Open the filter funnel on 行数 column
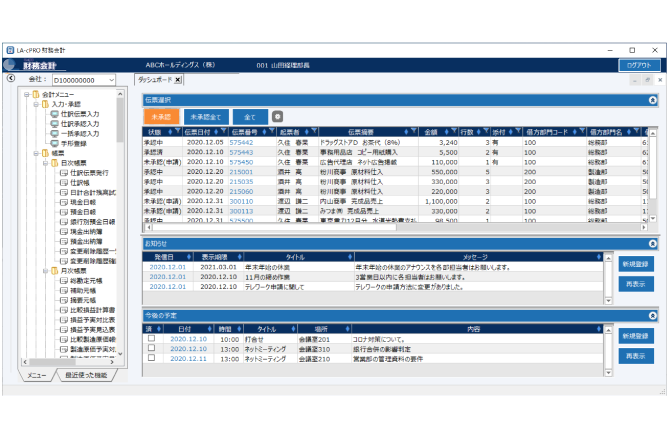 (x=486, y=131)
